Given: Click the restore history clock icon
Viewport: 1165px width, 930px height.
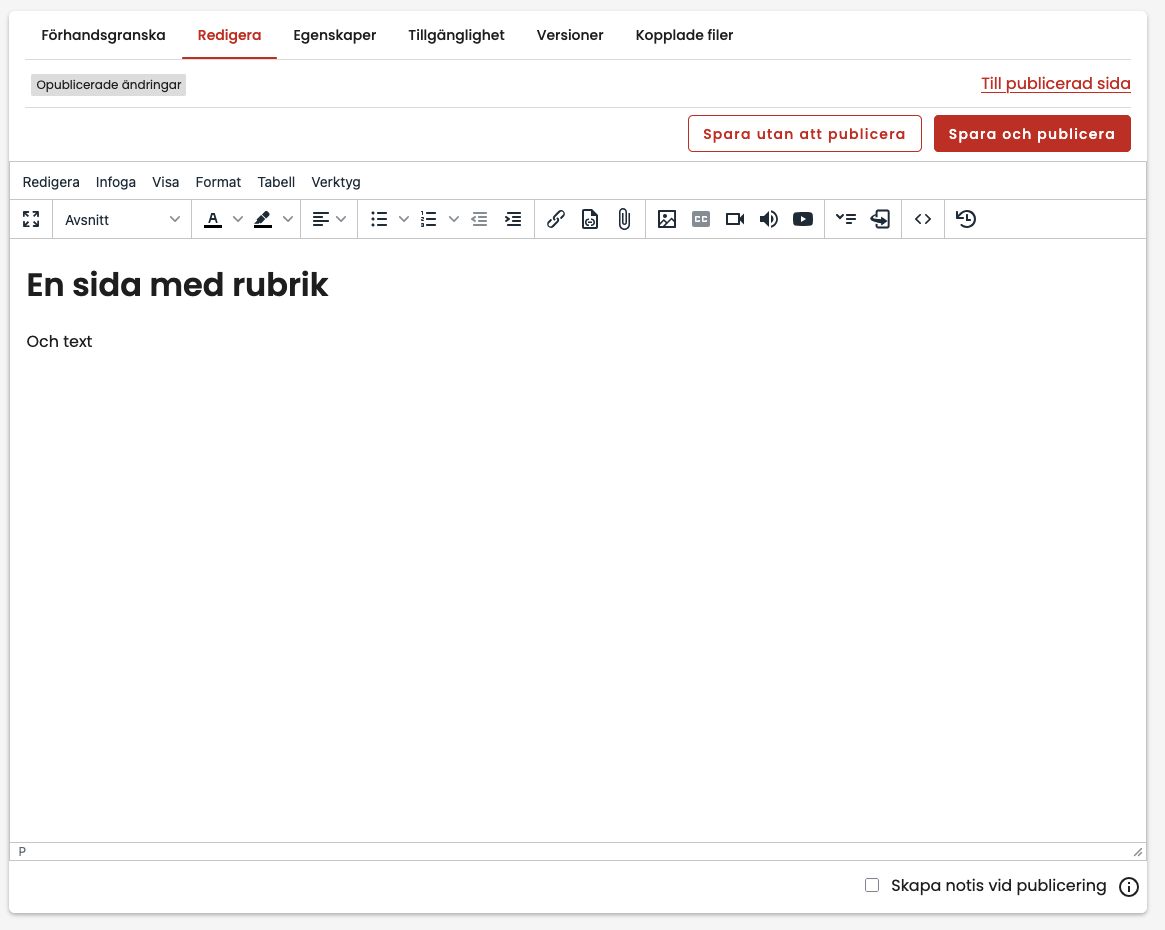Looking at the screenshot, I should coord(966,219).
